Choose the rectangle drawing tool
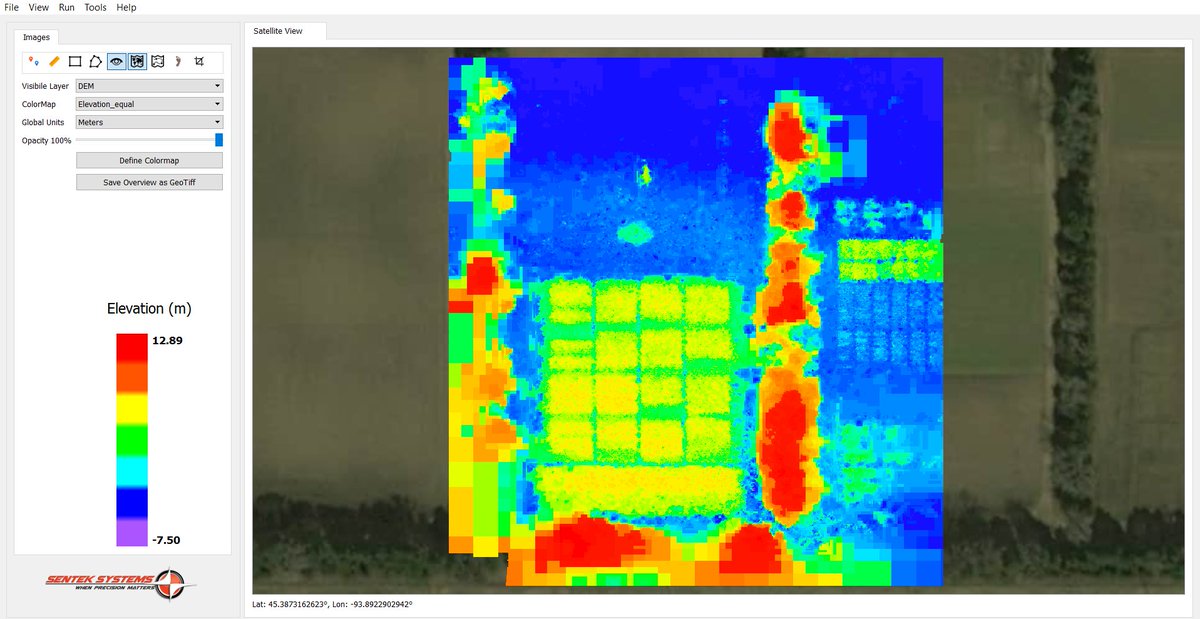This screenshot has width=1200, height=619. (74, 61)
